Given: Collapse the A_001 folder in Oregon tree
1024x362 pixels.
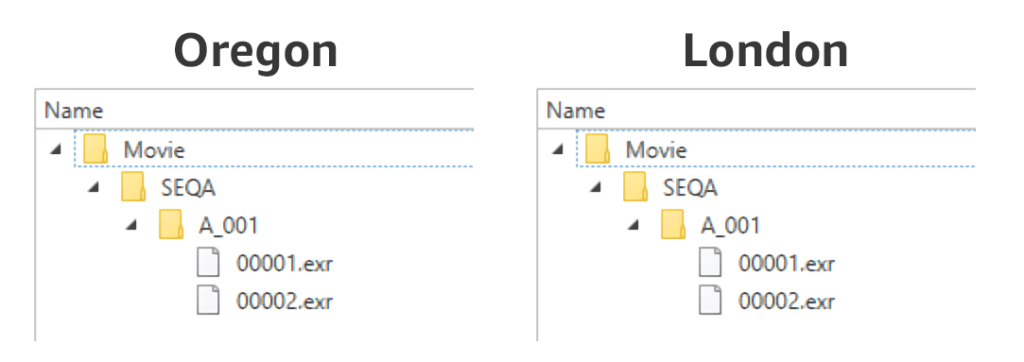Looking at the screenshot, I should [x=132, y=225].
